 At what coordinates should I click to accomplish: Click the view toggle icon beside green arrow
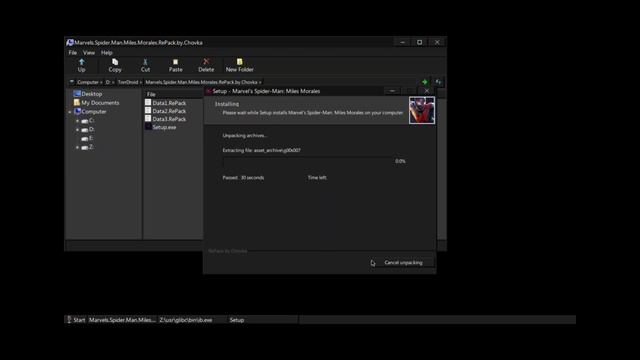coord(439,82)
